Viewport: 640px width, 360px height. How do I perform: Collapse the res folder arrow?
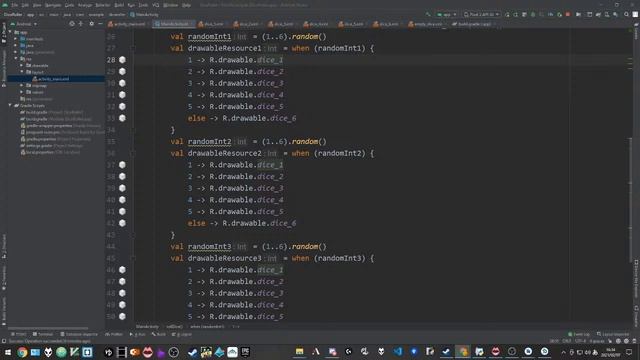[x=16, y=59]
